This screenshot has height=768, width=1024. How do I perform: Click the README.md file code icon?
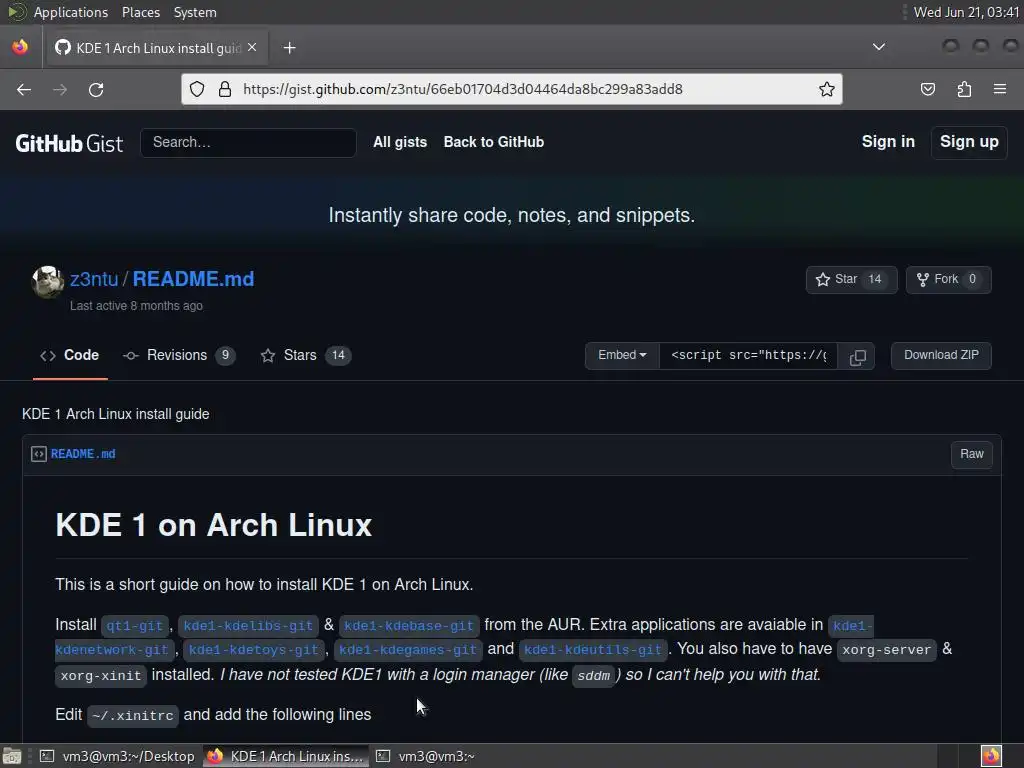39,454
